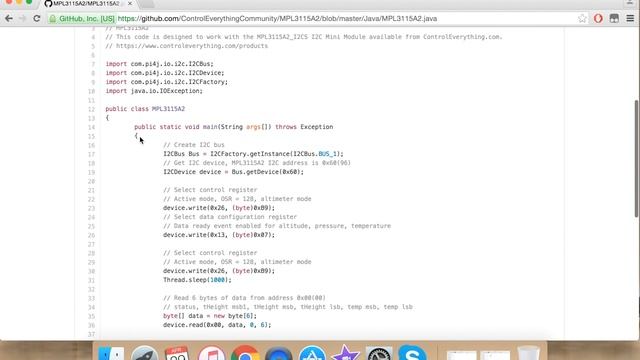Click the '// Select data configuration register' comment
640x360 pixels.
[x=230, y=217]
